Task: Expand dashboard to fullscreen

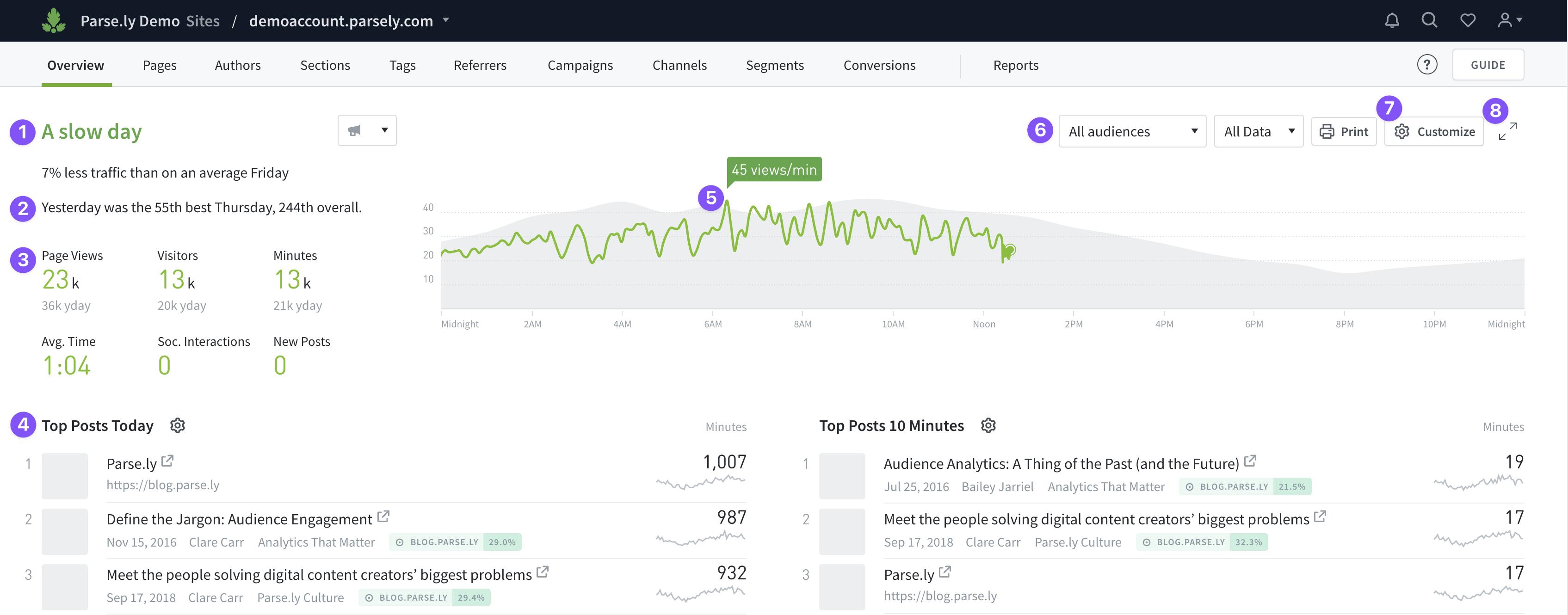Action: click(x=1507, y=131)
